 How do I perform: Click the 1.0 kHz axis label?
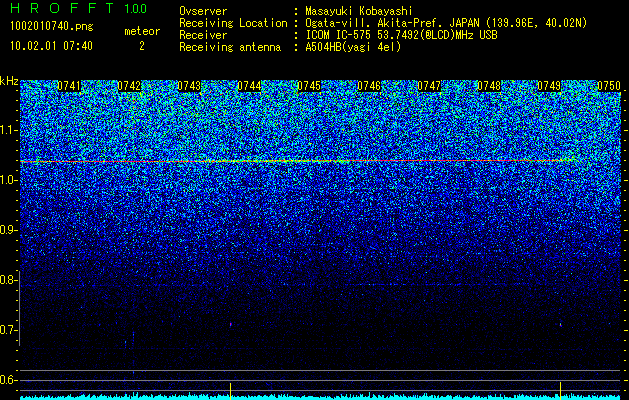pos(8,180)
